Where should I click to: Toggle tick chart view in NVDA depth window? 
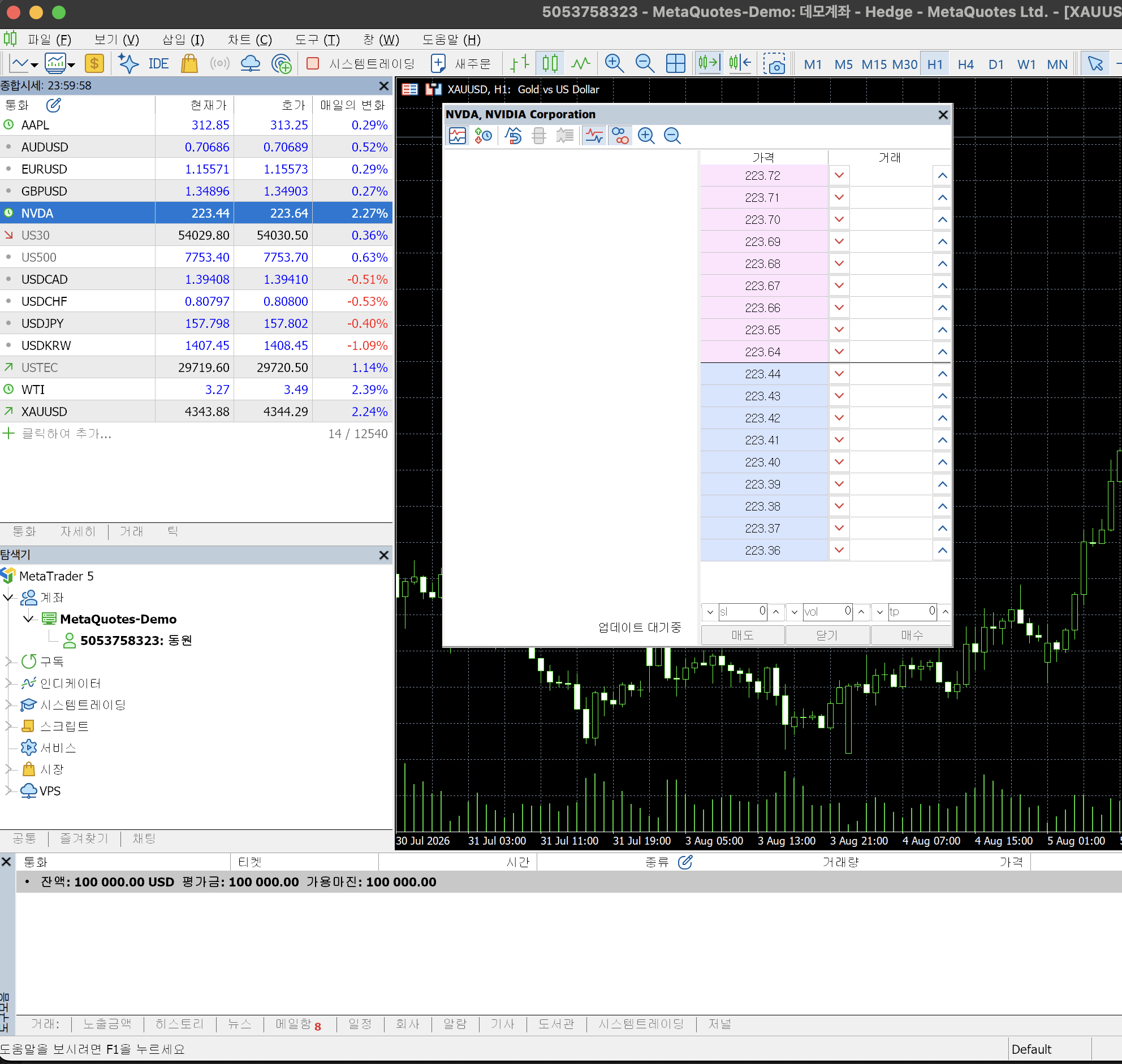(457, 136)
